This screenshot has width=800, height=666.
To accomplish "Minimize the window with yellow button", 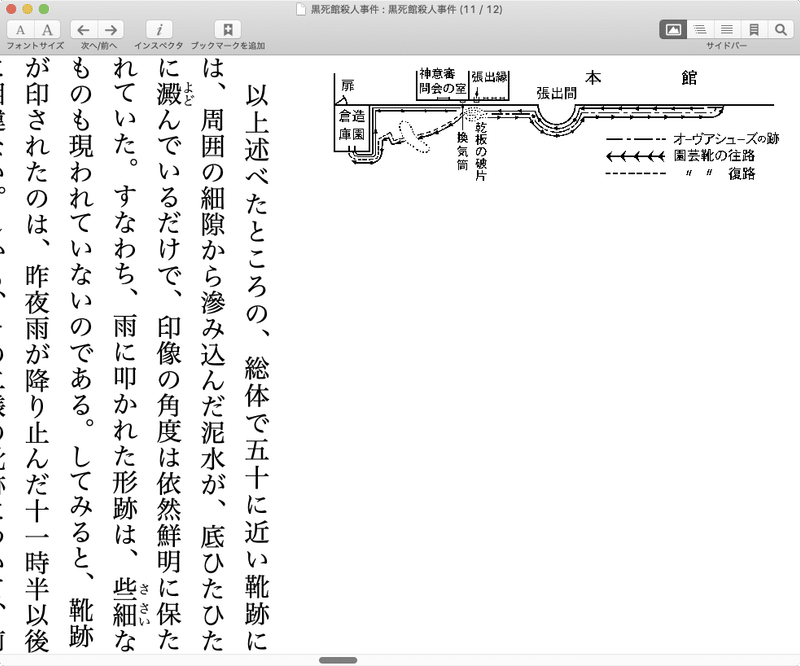I will pyautogui.click(x=28, y=9).
